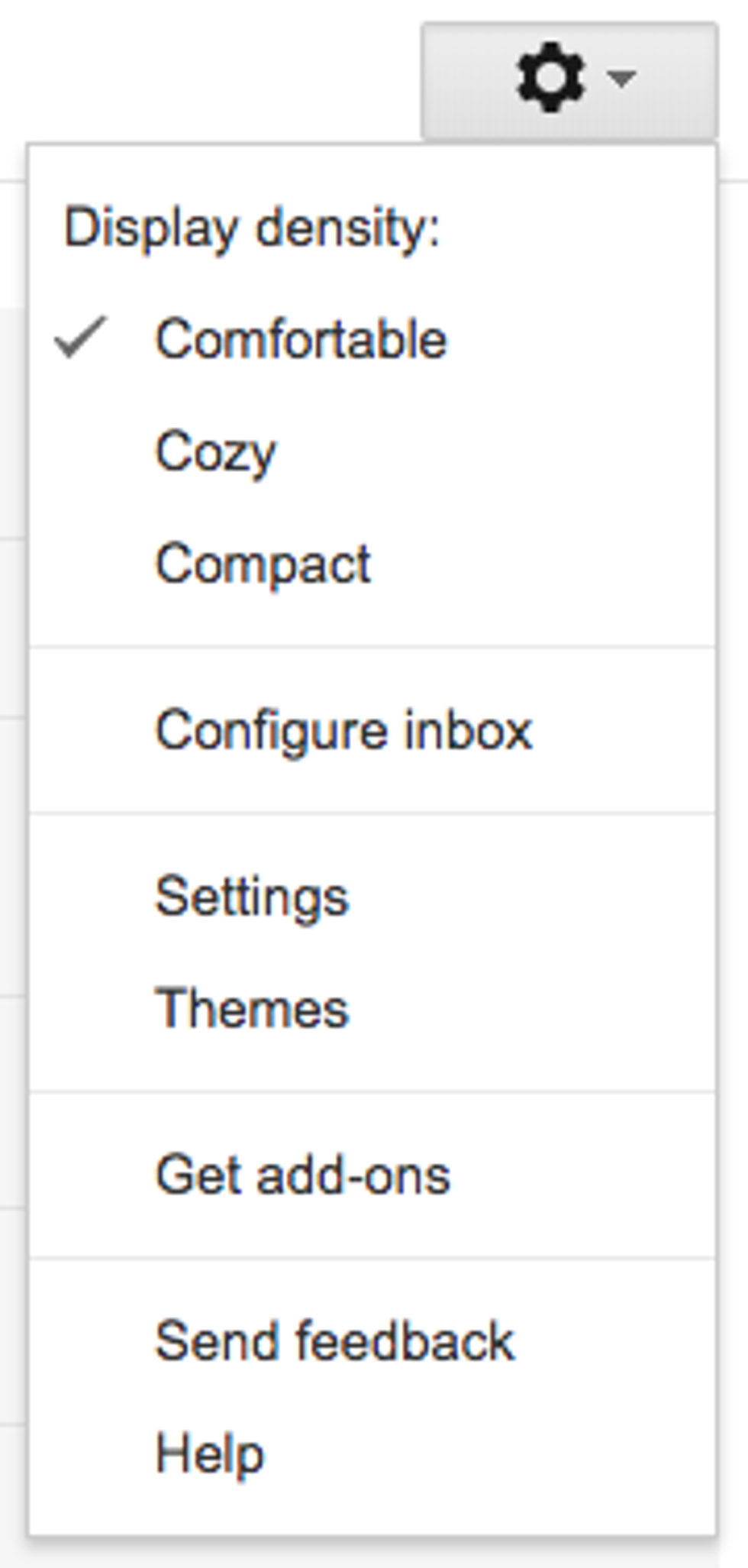The image size is (748, 1568).
Task: Click empty area right of Help
Action: [488, 1453]
